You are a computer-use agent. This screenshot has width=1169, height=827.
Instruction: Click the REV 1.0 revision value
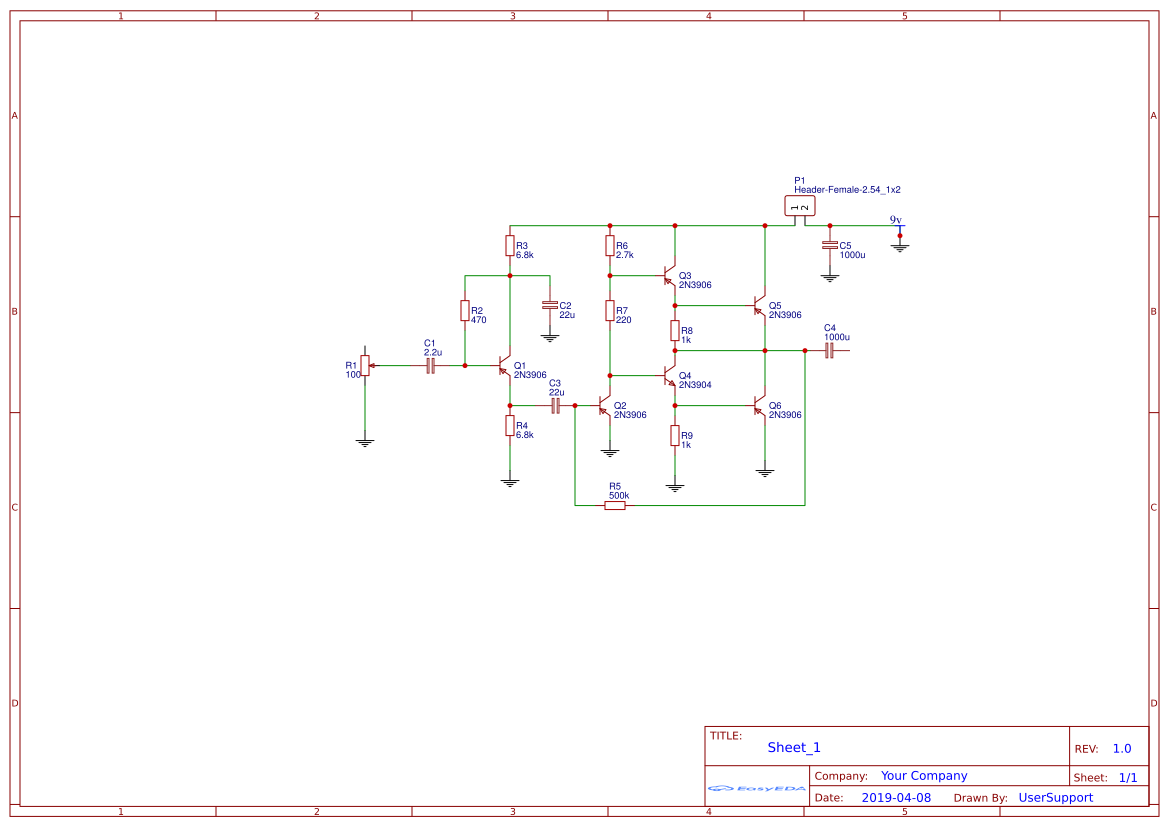pos(1122,748)
